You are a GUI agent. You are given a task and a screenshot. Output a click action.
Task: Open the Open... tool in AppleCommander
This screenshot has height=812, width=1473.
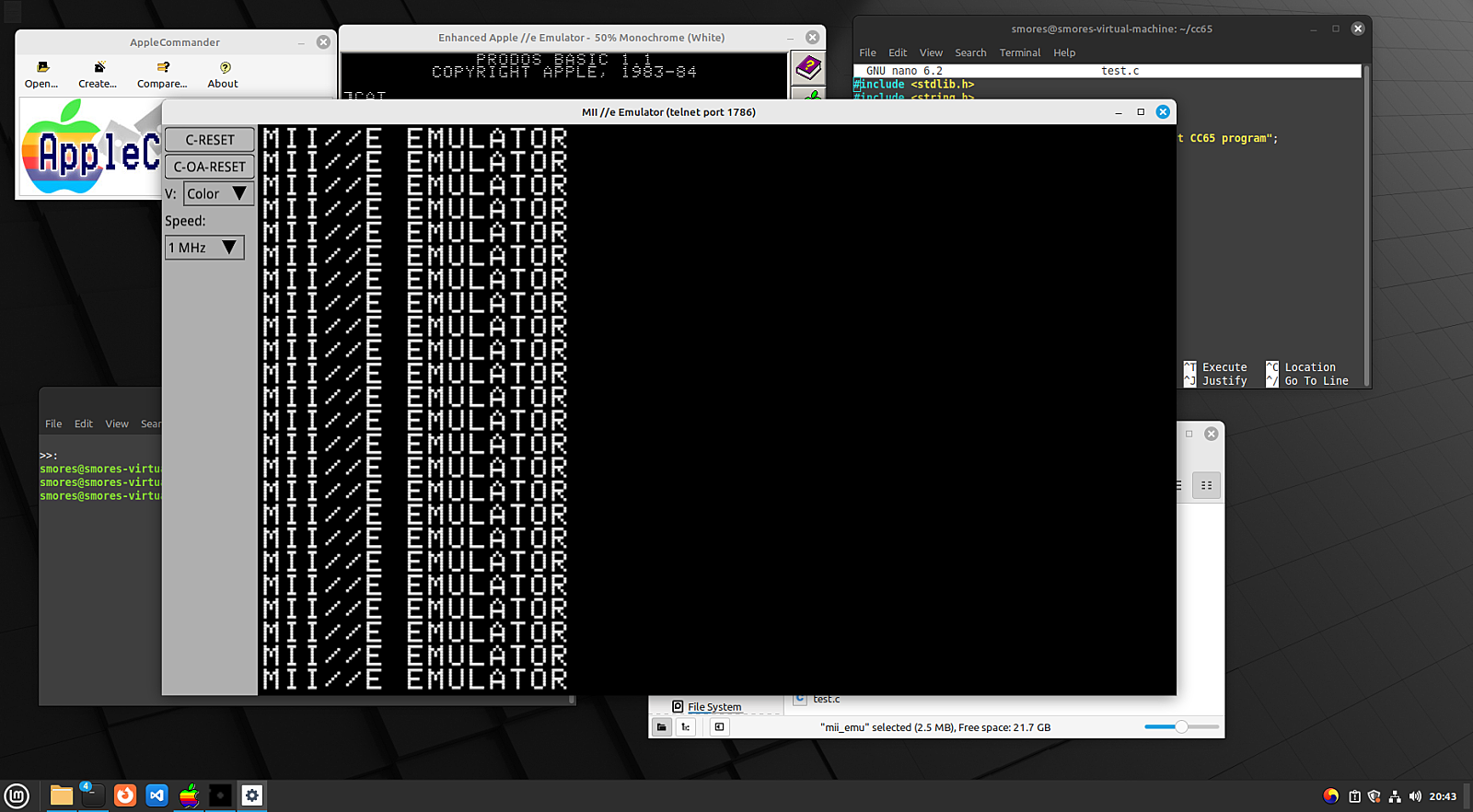tap(41, 75)
